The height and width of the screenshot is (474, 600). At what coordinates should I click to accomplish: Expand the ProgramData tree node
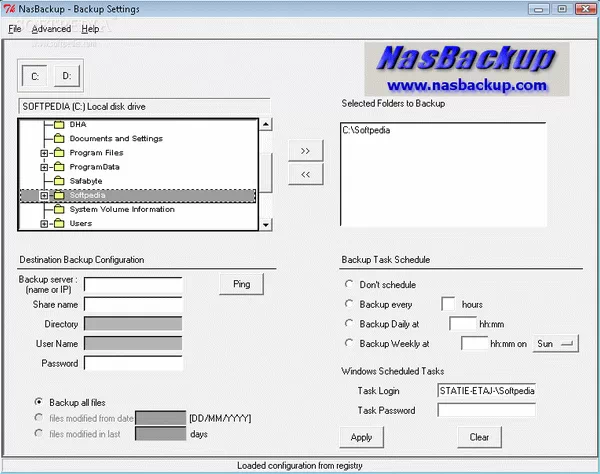44,167
